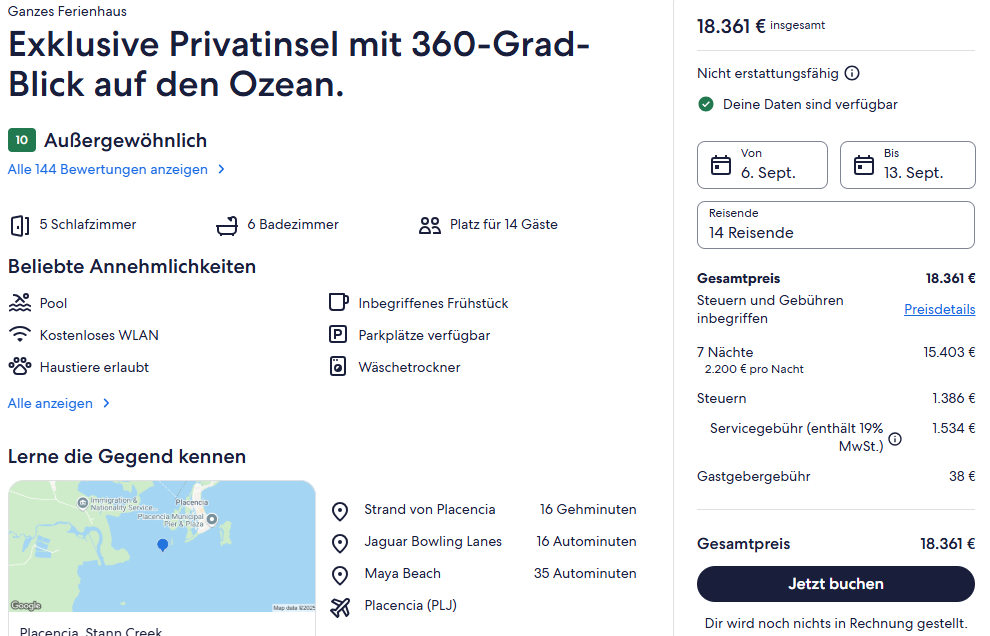Click the calendar icon in the Bis field
This screenshot has width=990, height=636.
(864, 165)
